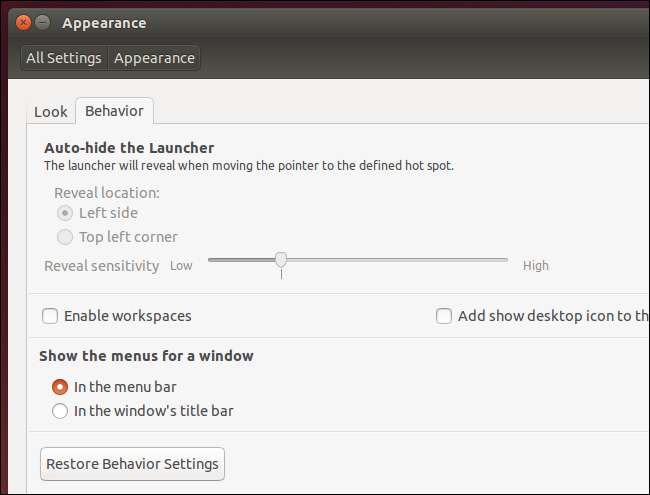Select In the menu bar option
650x495 pixels.
pos(60,386)
